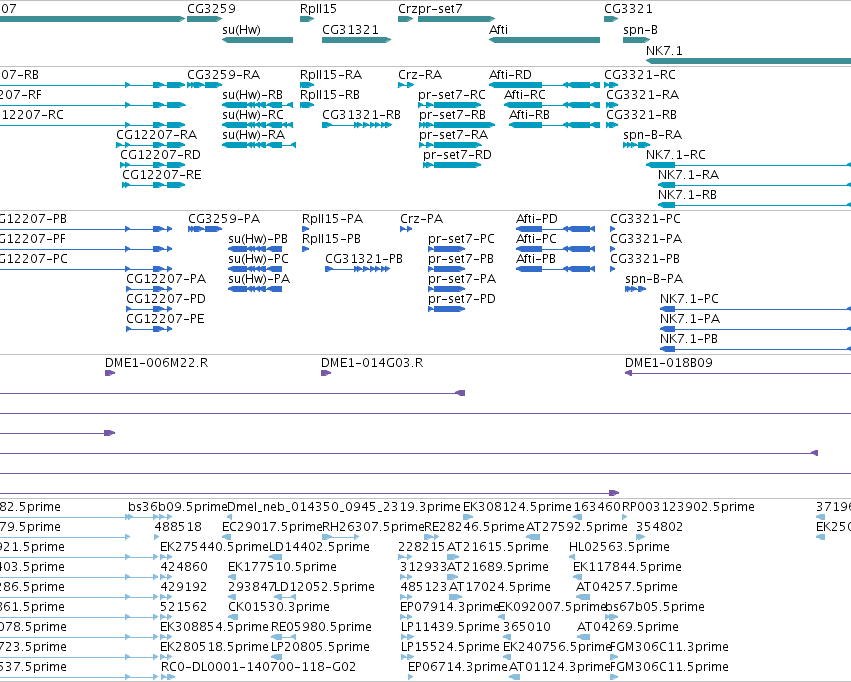Screen dimensions: 851x682
Task: Select the su(Hw)-RB transcript label
Action: pyautogui.click(x=252, y=95)
